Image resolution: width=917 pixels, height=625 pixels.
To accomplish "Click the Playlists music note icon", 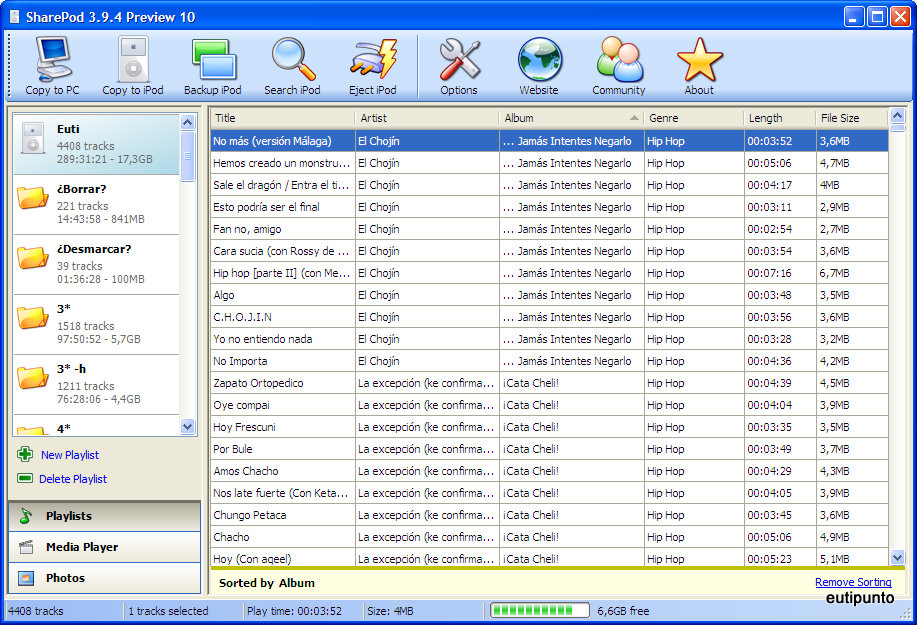I will coord(26,516).
